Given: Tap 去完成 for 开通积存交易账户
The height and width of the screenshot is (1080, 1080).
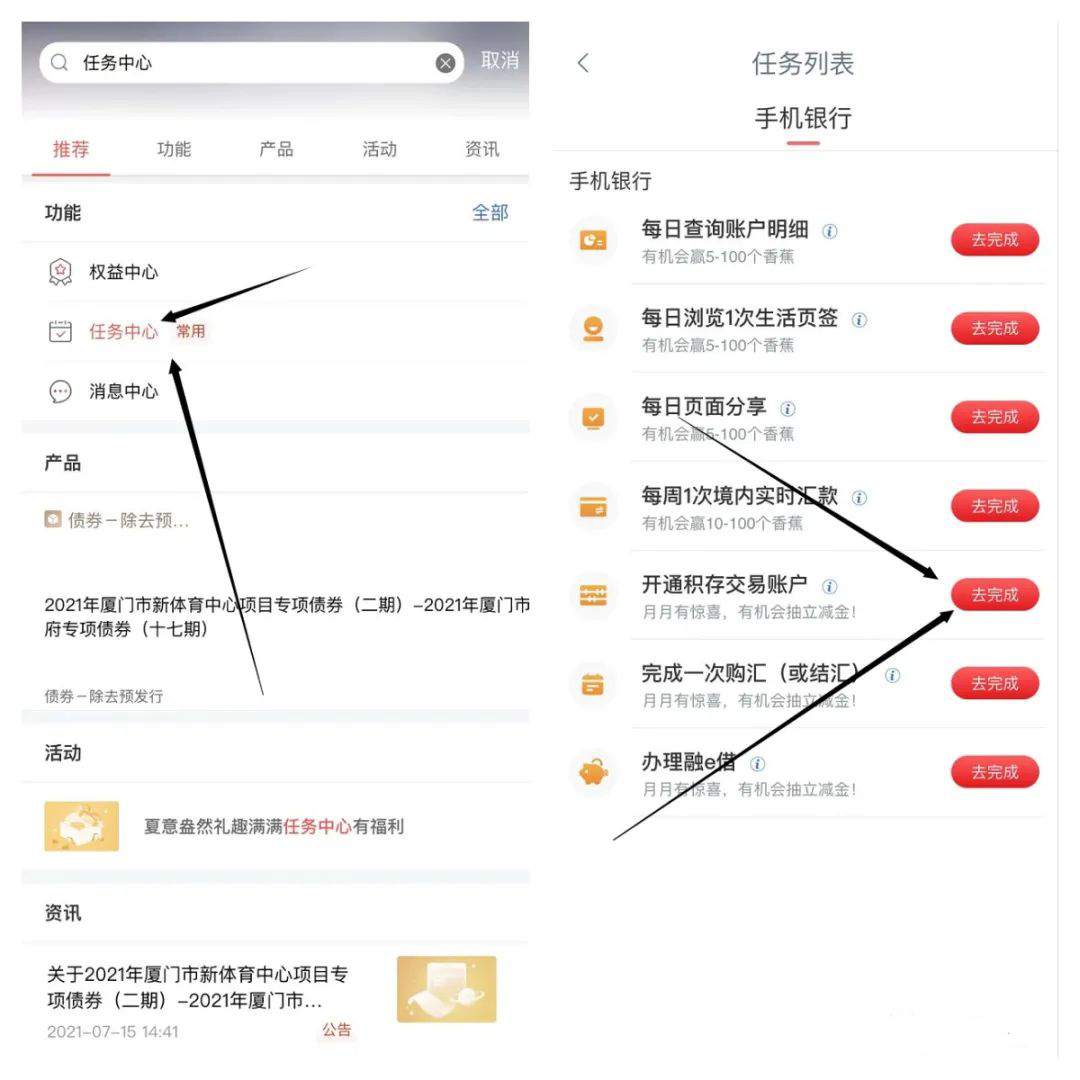Looking at the screenshot, I should [x=995, y=594].
